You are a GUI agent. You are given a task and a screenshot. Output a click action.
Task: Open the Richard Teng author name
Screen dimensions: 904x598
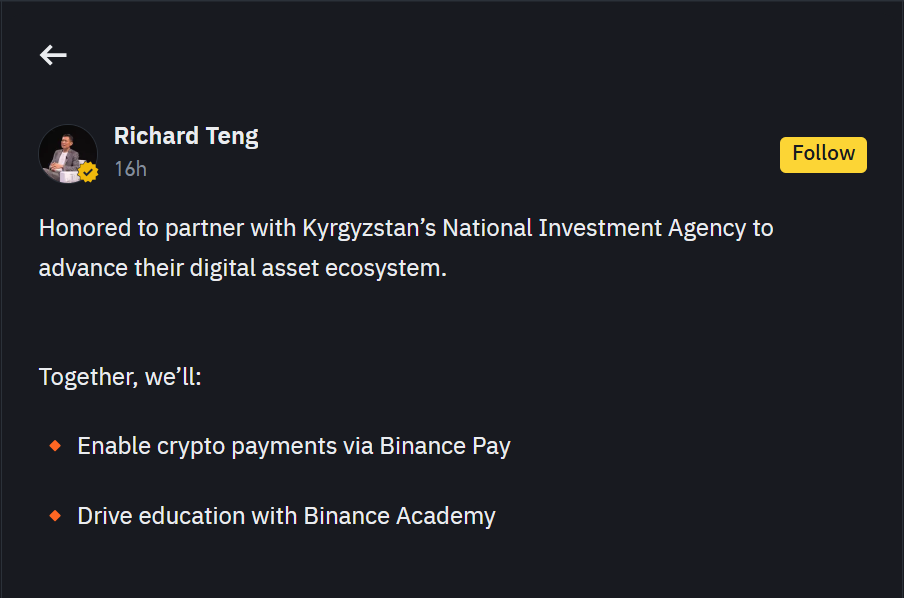click(x=186, y=136)
